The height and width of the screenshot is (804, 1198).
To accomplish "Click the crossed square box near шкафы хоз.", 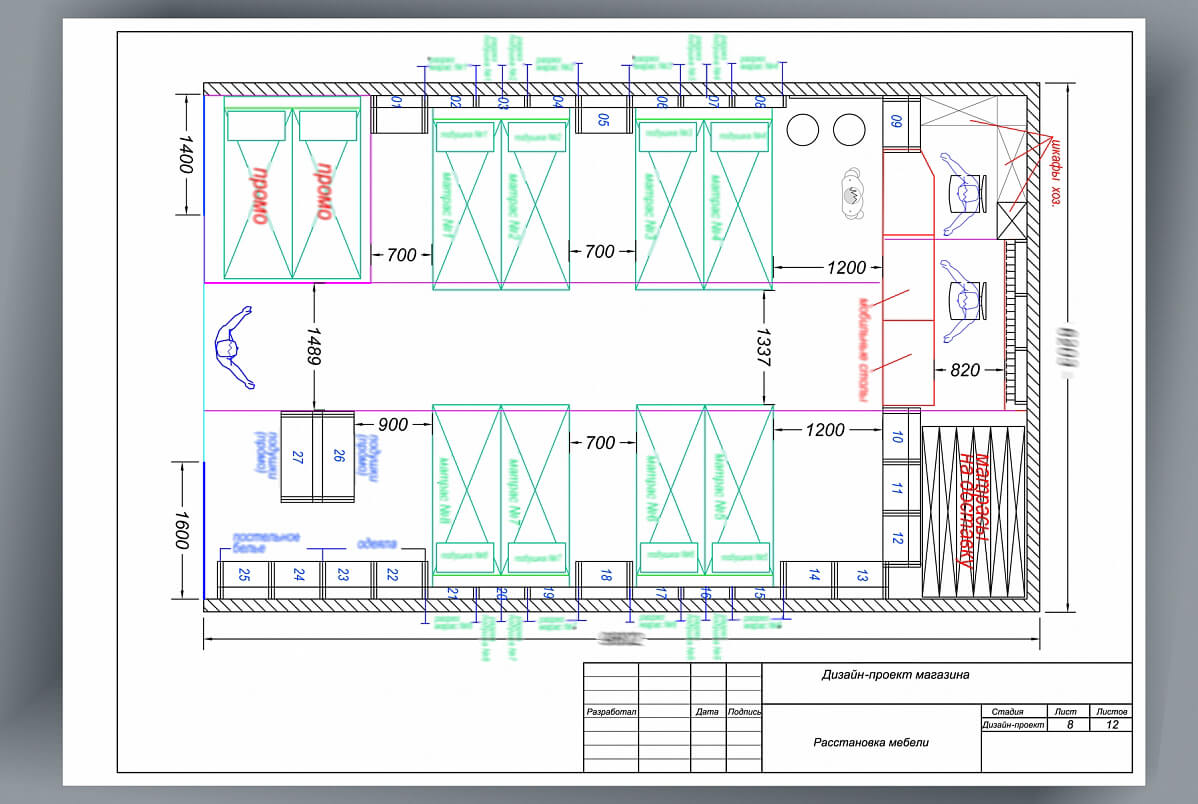I will point(1012,222).
